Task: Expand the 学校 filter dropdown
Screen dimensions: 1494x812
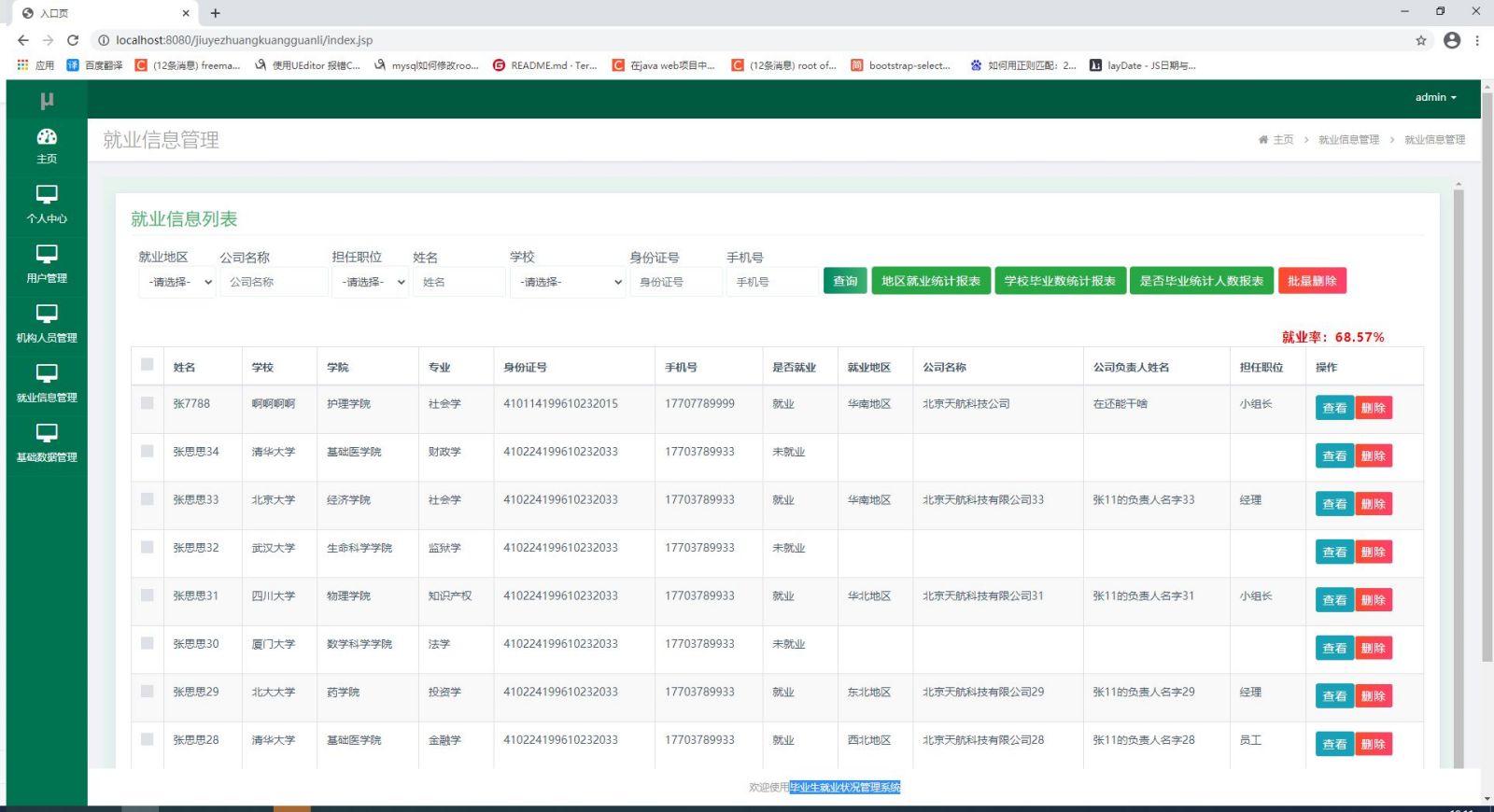Action: tap(568, 282)
